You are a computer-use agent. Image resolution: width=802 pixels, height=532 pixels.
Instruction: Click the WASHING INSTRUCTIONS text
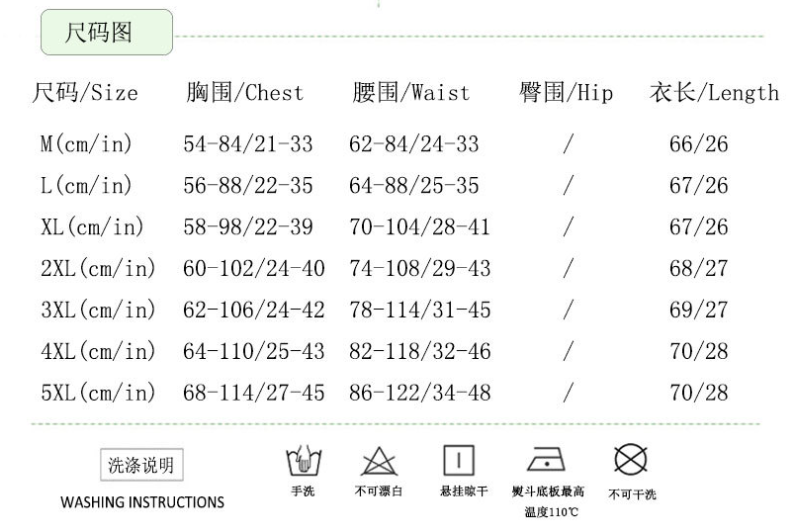(143, 502)
